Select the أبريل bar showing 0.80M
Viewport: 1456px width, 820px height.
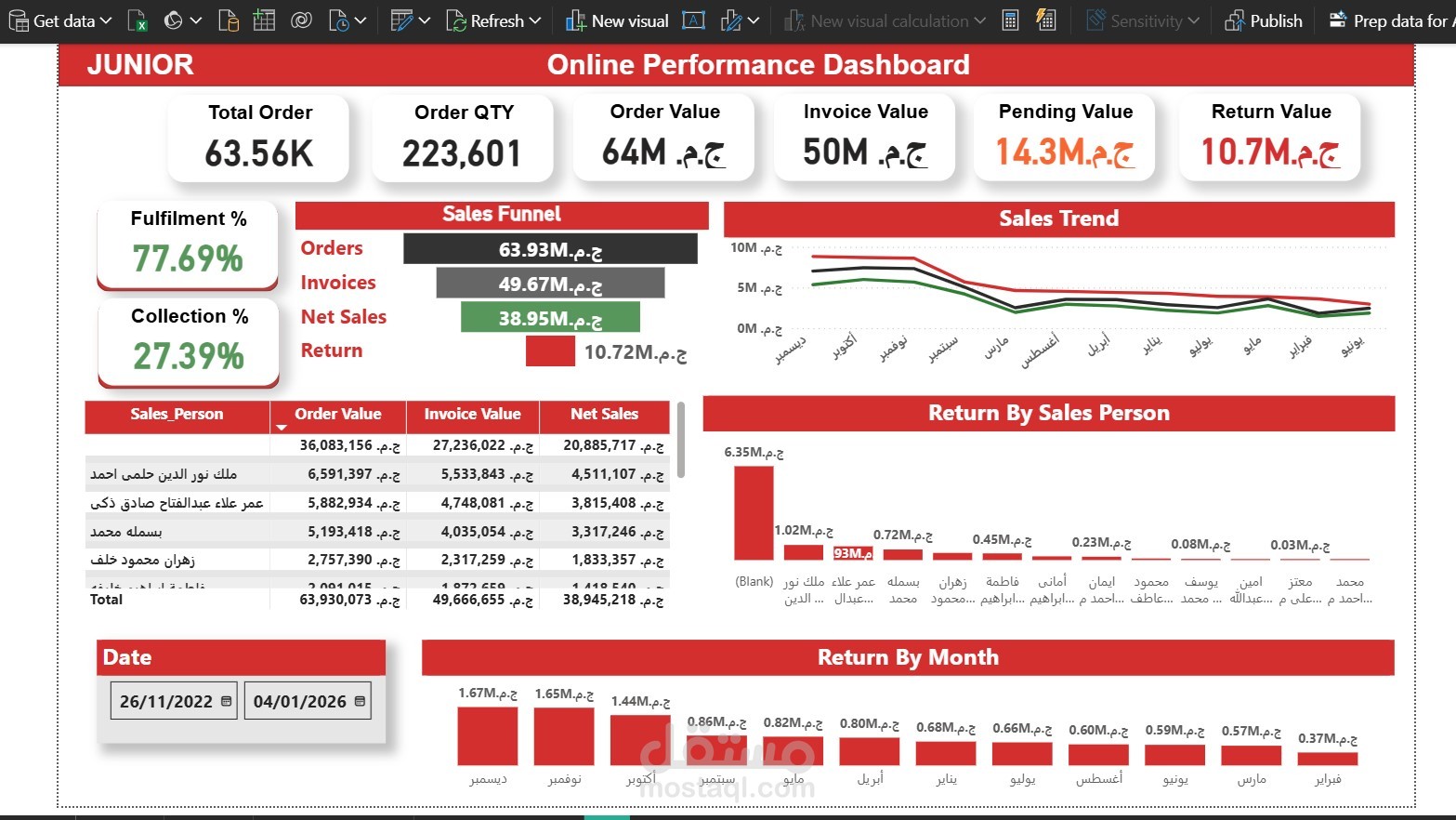click(870, 751)
